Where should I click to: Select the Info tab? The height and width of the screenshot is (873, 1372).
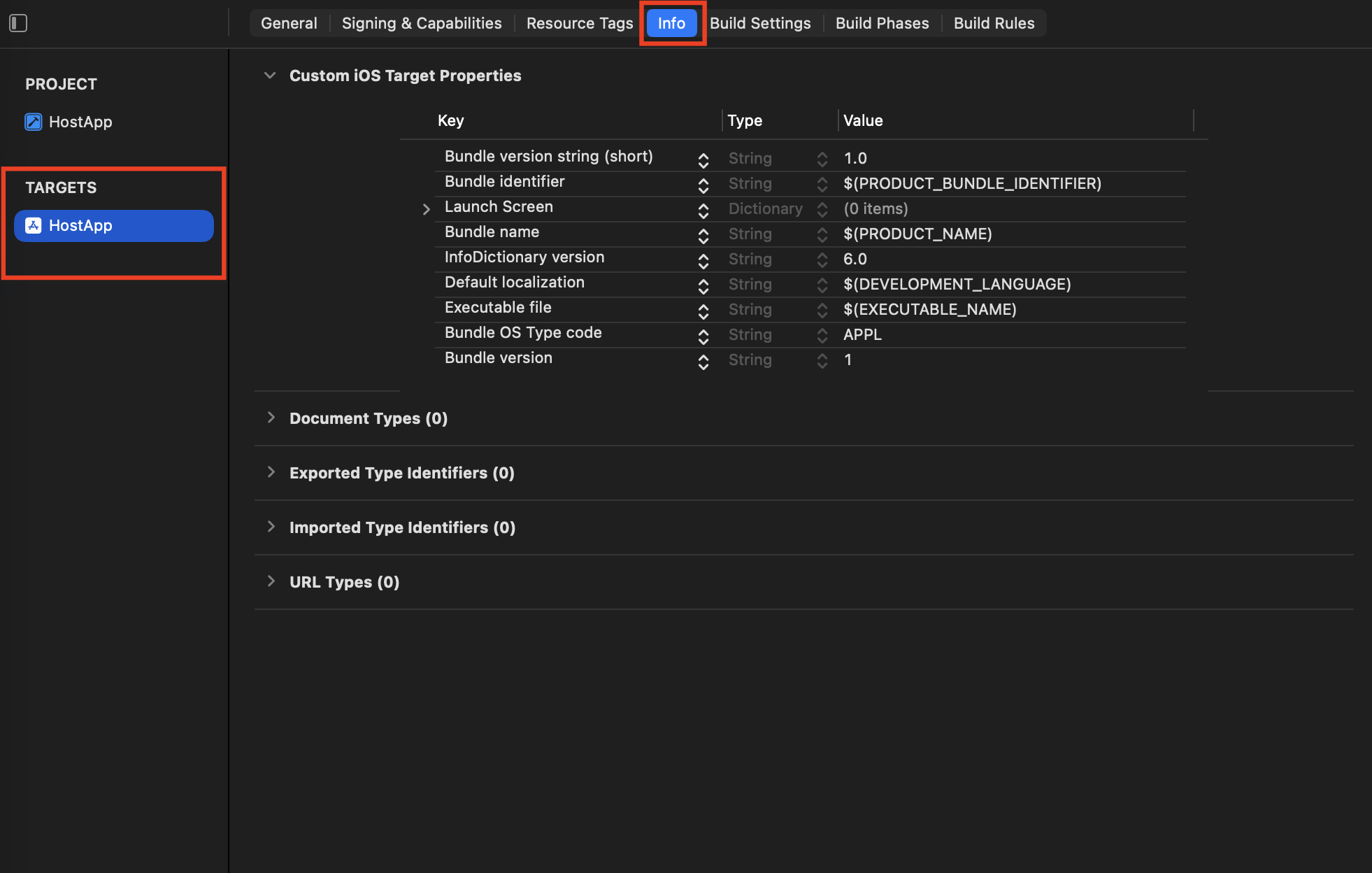[x=671, y=23]
